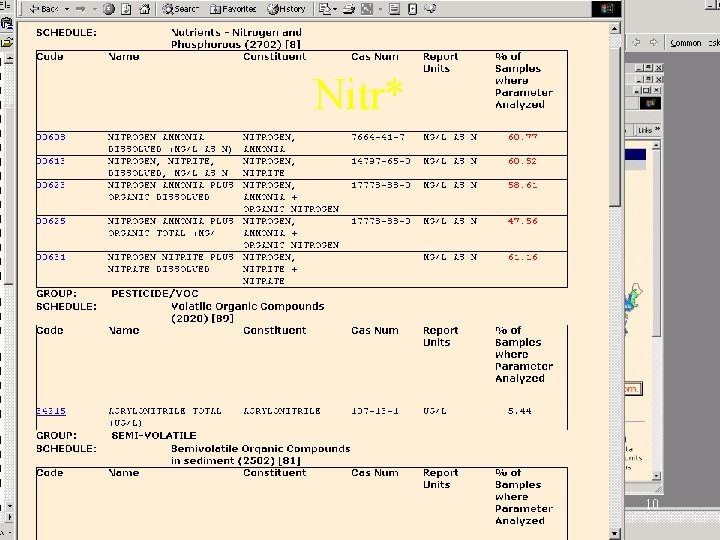Click Volatile Organic Compounds schedule title

coord(248,312)
